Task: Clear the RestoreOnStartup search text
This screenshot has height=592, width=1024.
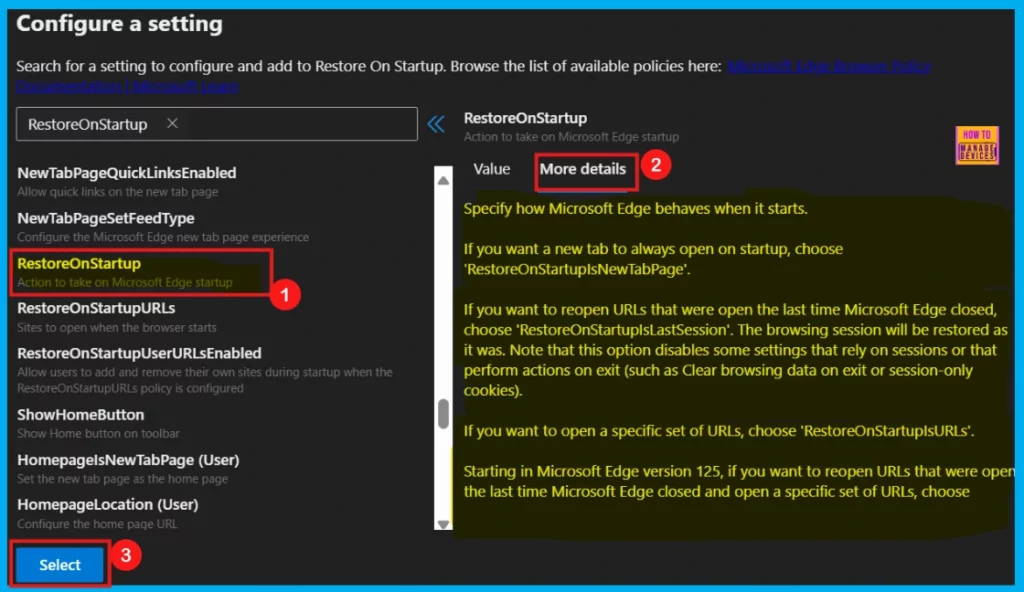Action: [x=172, y=123]
